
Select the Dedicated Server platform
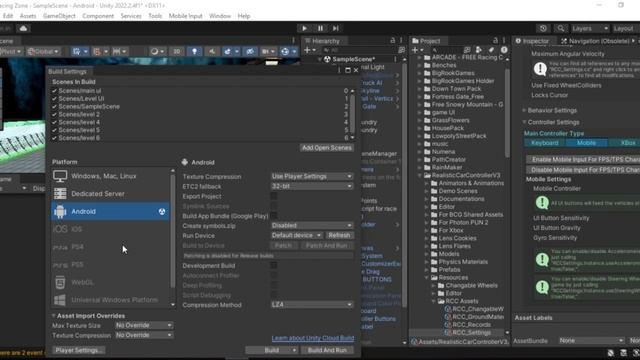pyautogui.click(x=110, y=194)
